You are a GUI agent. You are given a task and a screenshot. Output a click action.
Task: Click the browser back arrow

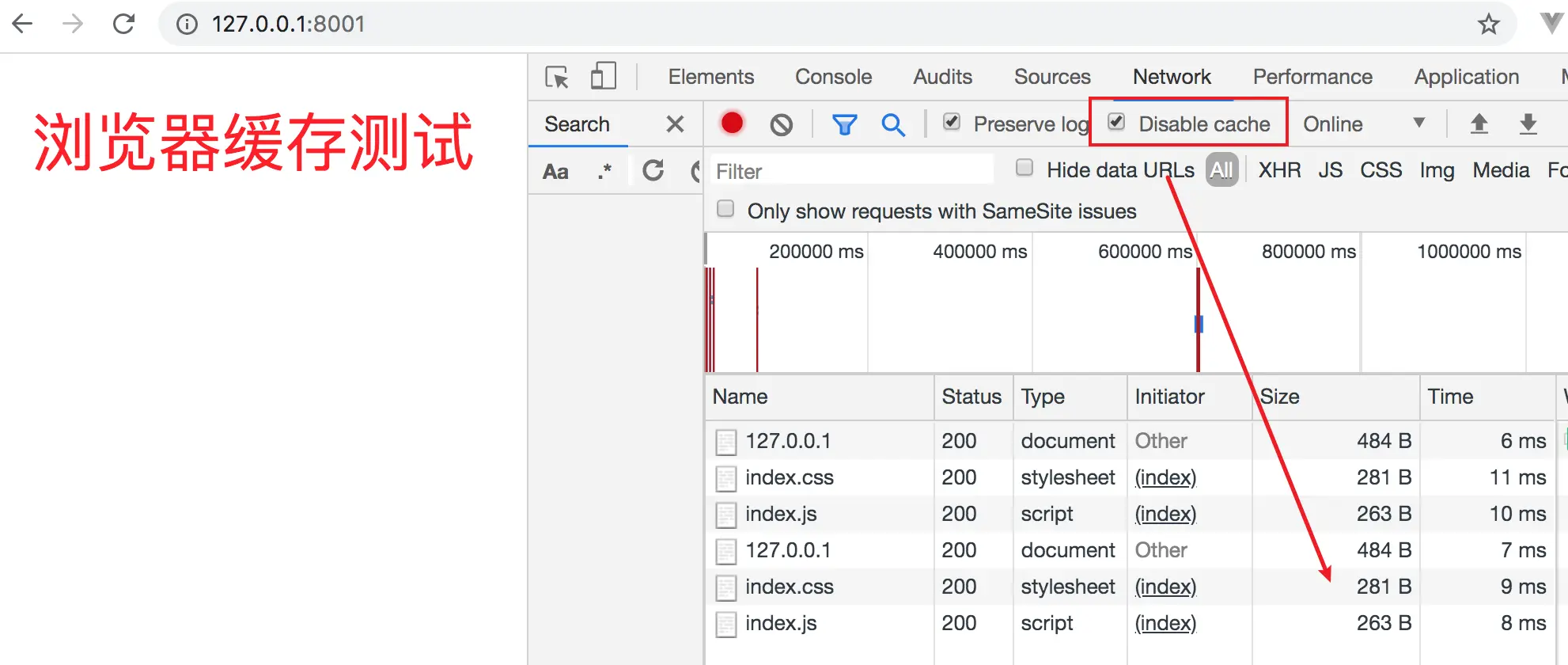pyautogui.click(x=23, y=24)
